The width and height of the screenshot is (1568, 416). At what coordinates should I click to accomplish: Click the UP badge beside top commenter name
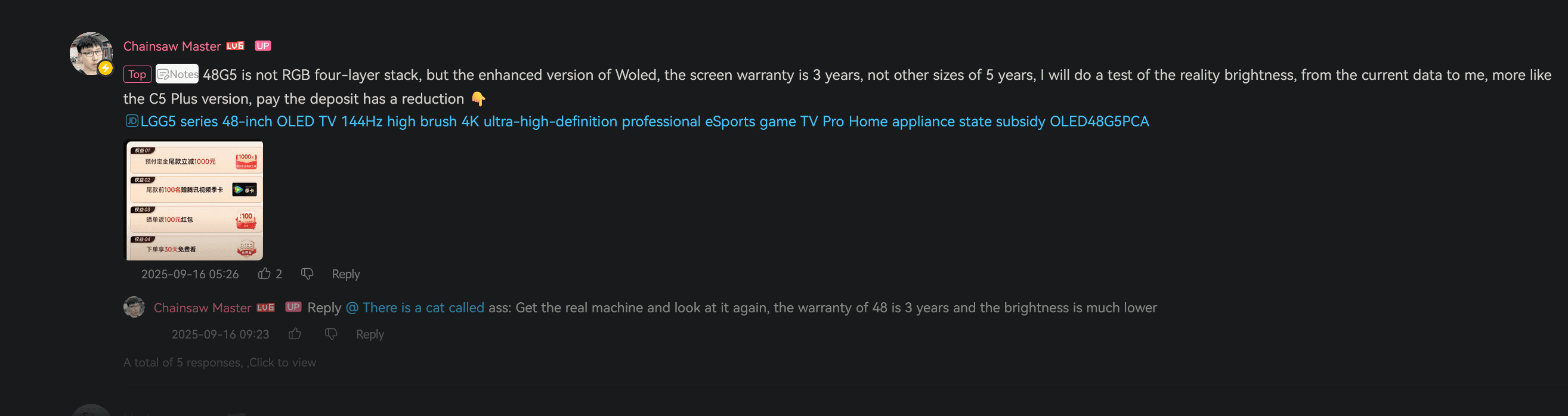(x=263, y=46)
